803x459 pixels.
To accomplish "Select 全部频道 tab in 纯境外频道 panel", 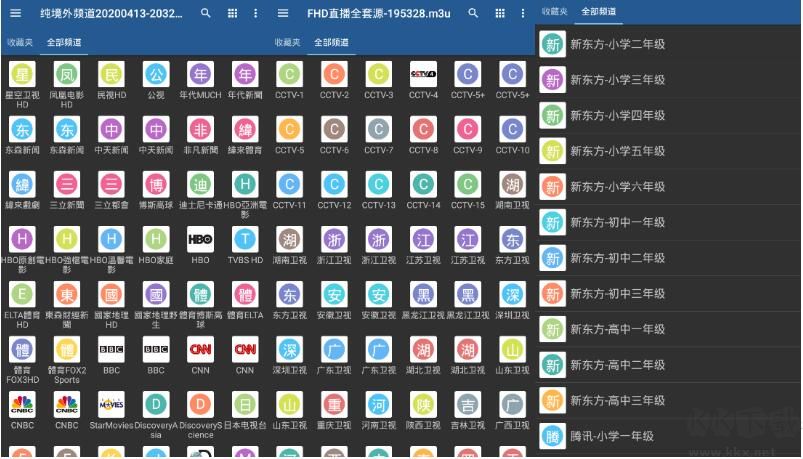I will tap(64, 43).
